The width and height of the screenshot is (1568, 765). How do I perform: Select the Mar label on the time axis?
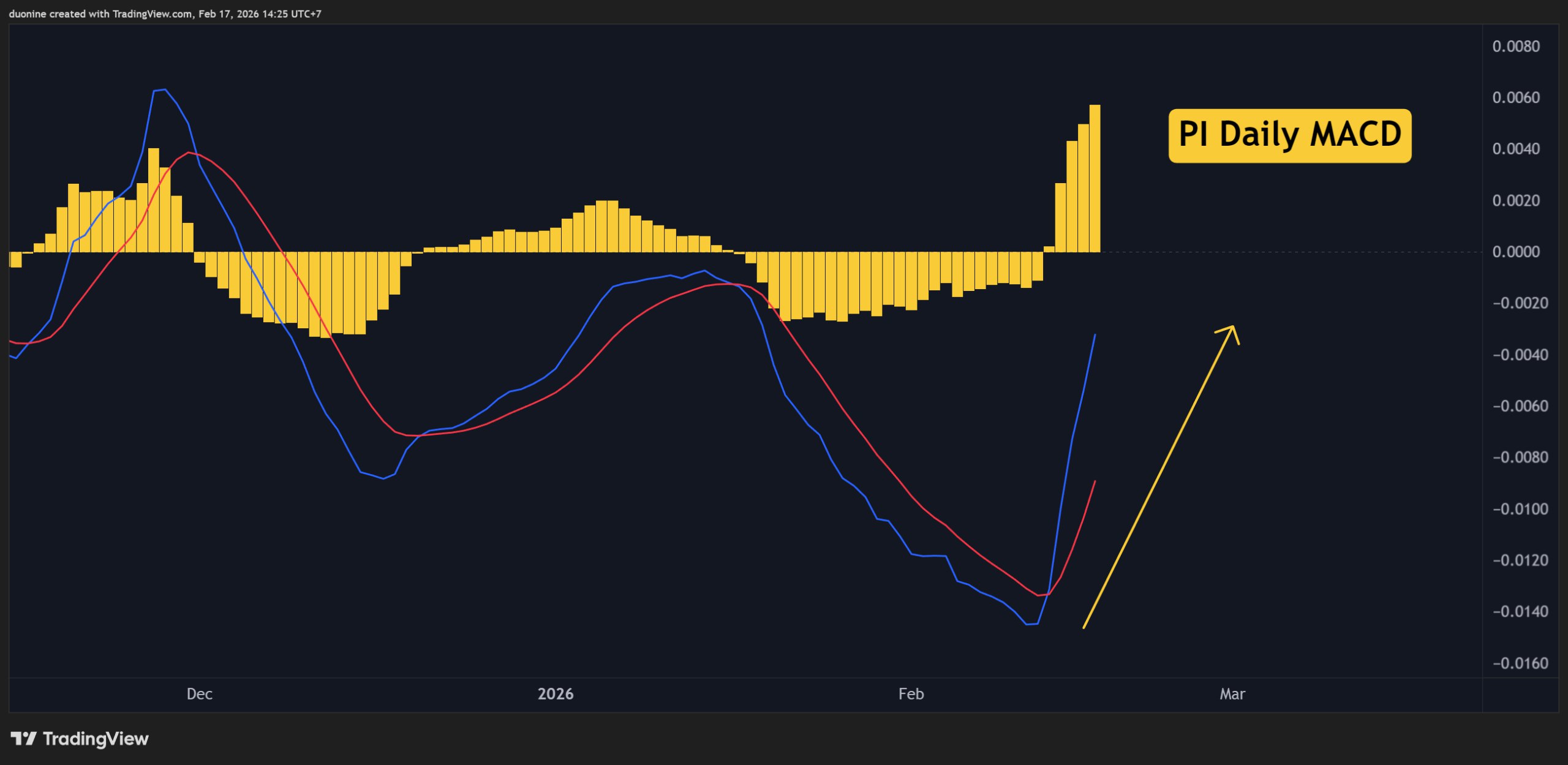click(1233, 694)
